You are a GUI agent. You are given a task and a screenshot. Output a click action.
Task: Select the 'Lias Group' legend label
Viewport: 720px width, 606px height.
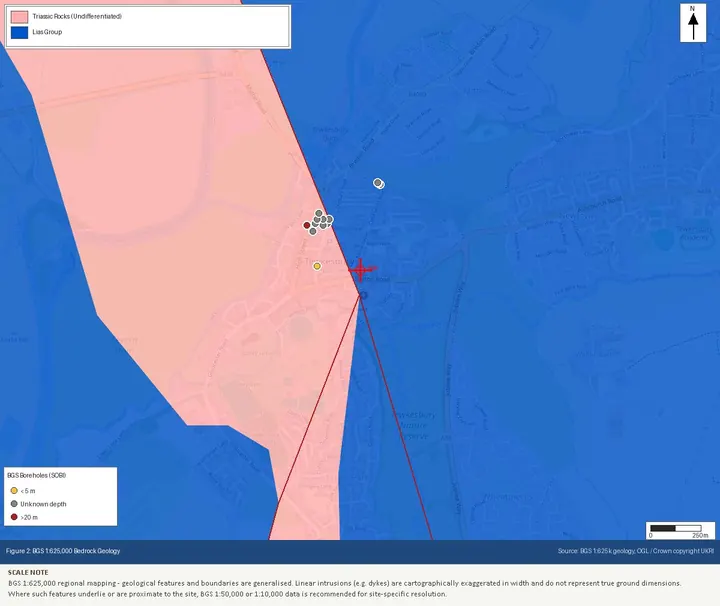47,32
